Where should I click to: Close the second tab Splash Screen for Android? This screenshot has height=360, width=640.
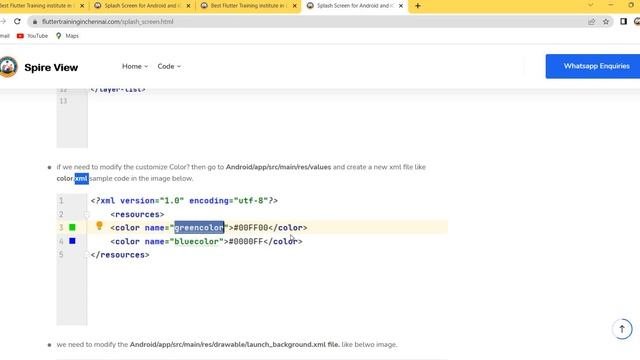point(188,6)
